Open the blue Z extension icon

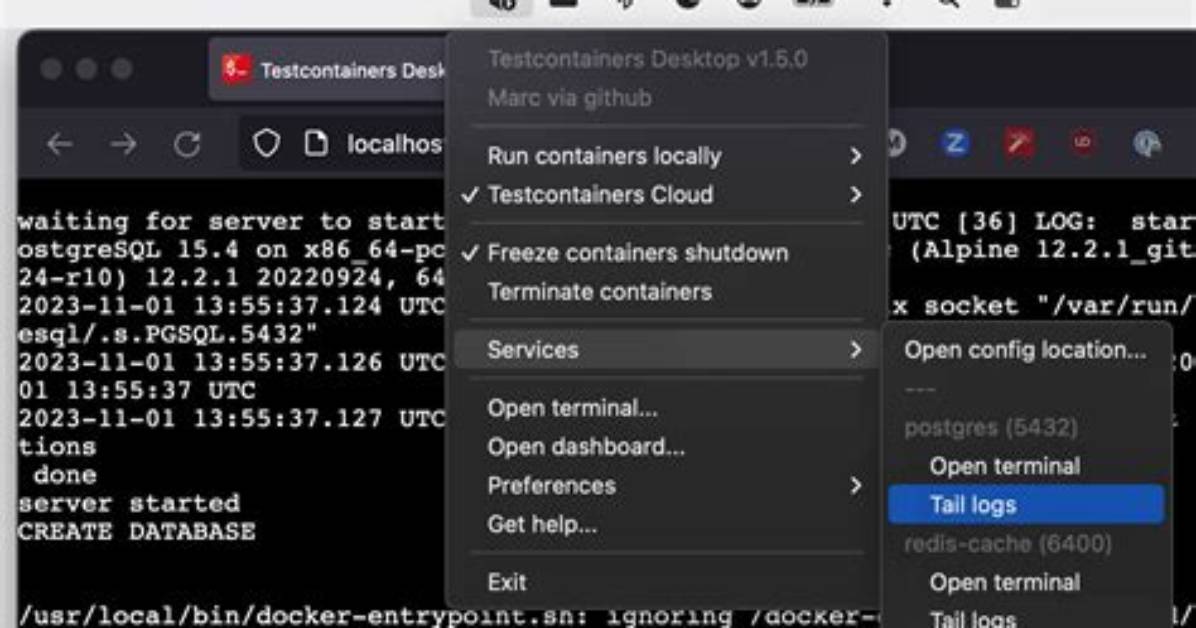pos(955,143)
